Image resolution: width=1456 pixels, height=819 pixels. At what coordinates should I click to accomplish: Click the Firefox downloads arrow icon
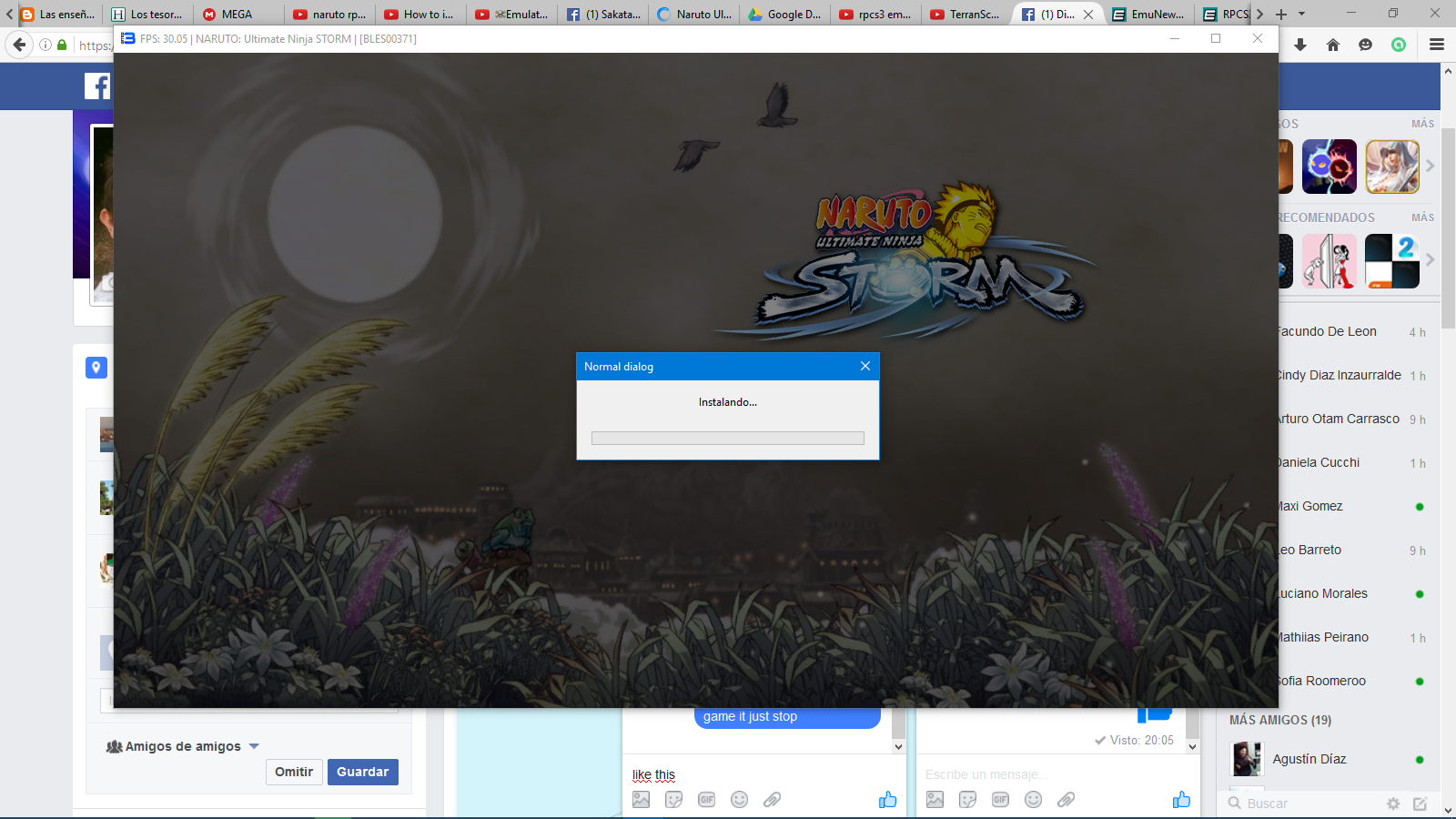tap(1300, 45)
